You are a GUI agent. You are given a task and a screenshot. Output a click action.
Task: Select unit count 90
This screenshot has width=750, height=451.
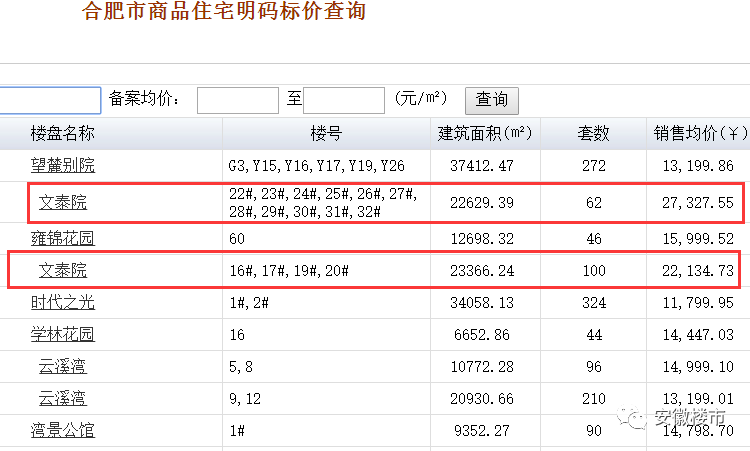coord(594,431)
